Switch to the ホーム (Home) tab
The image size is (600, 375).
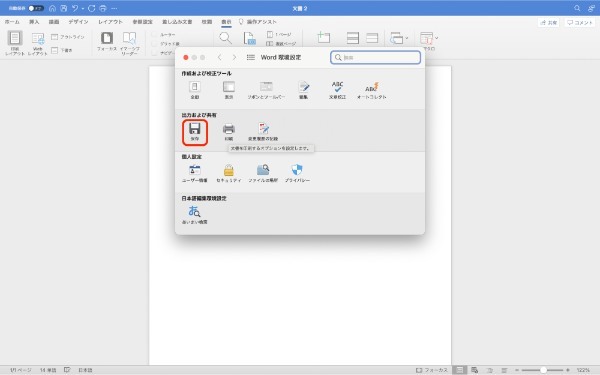(x=12, y=22)
